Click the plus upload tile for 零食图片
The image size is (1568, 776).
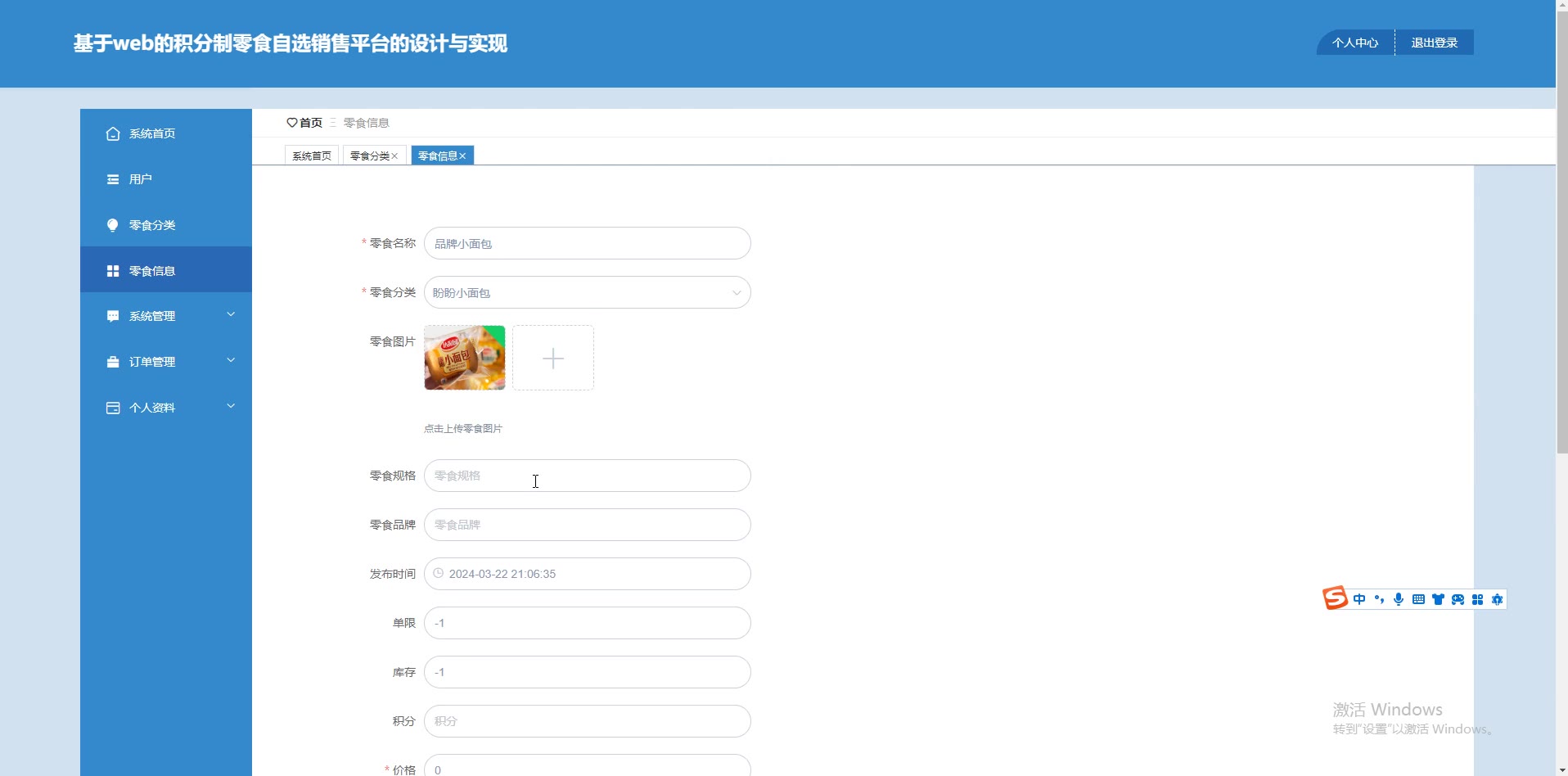pyautogui.click(x=553, y=358)
